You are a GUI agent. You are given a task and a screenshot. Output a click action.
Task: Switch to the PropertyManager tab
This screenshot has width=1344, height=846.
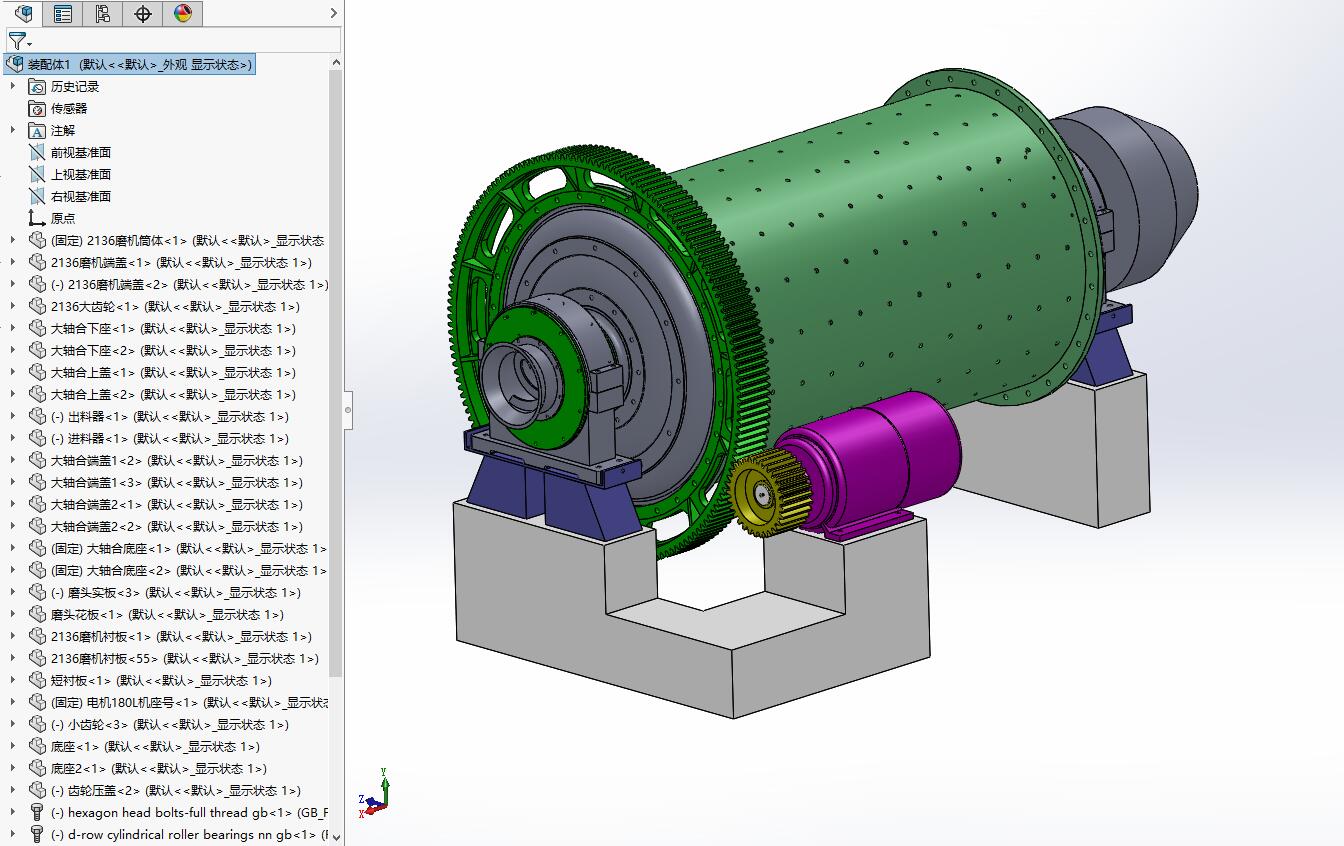pos(62,13)
